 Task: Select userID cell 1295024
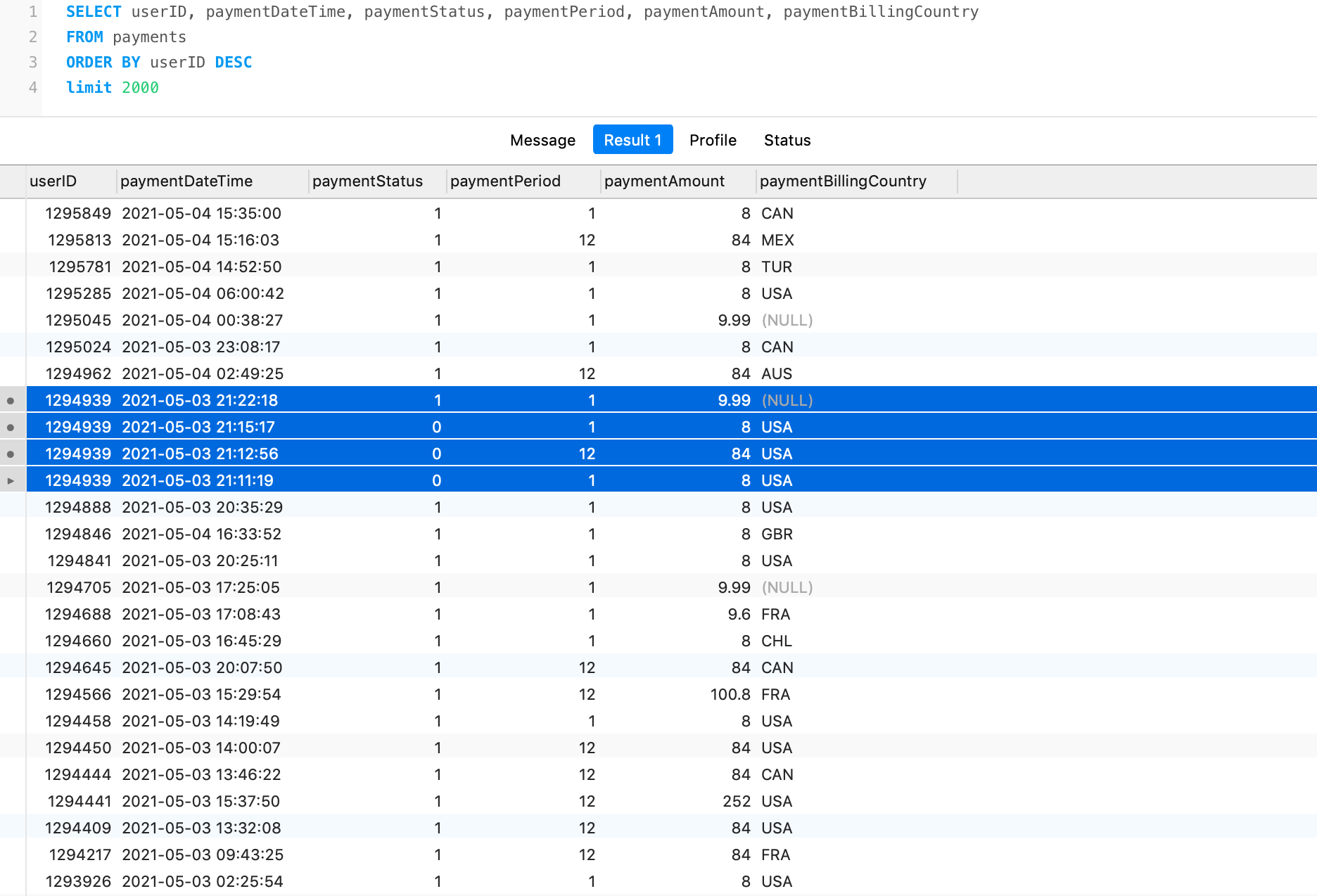[78, 347]
